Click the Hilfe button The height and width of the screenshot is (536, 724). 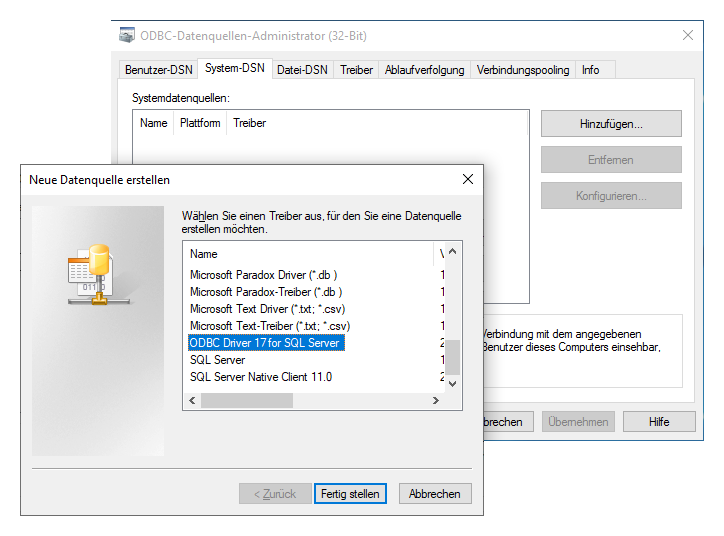(x=659, y=422)
